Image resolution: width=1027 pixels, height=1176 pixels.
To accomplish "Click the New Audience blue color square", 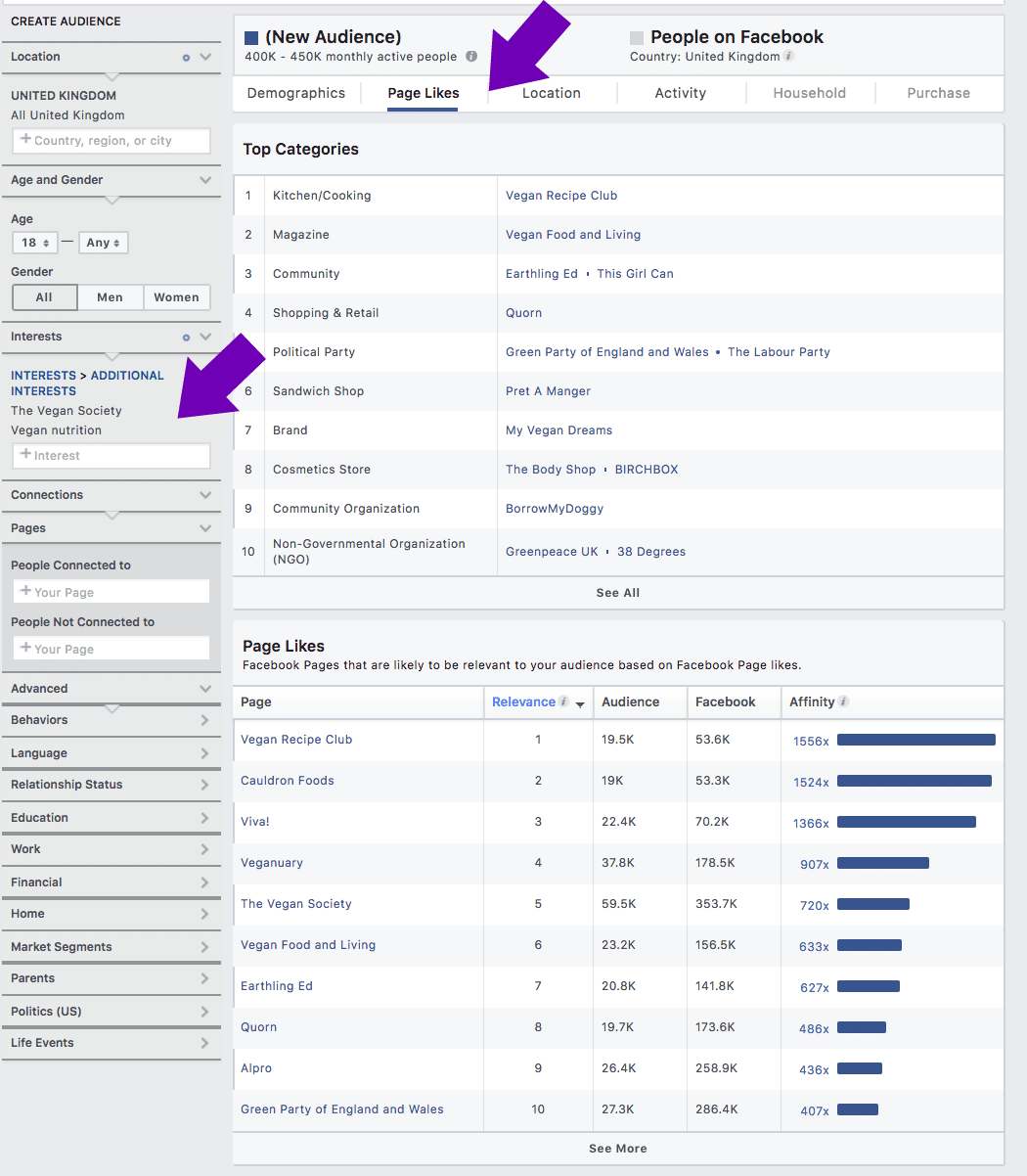I will click(x=251, y=38).
